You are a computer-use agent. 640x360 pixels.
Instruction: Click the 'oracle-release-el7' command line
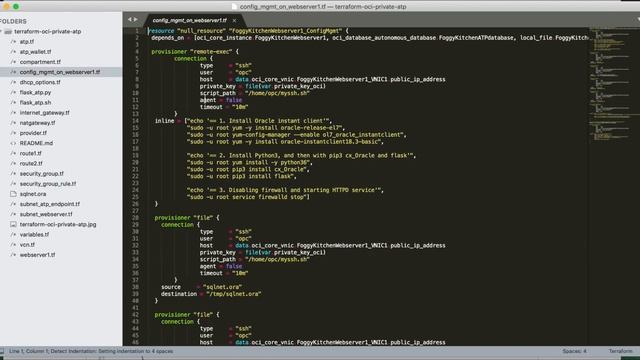point(266,128)
